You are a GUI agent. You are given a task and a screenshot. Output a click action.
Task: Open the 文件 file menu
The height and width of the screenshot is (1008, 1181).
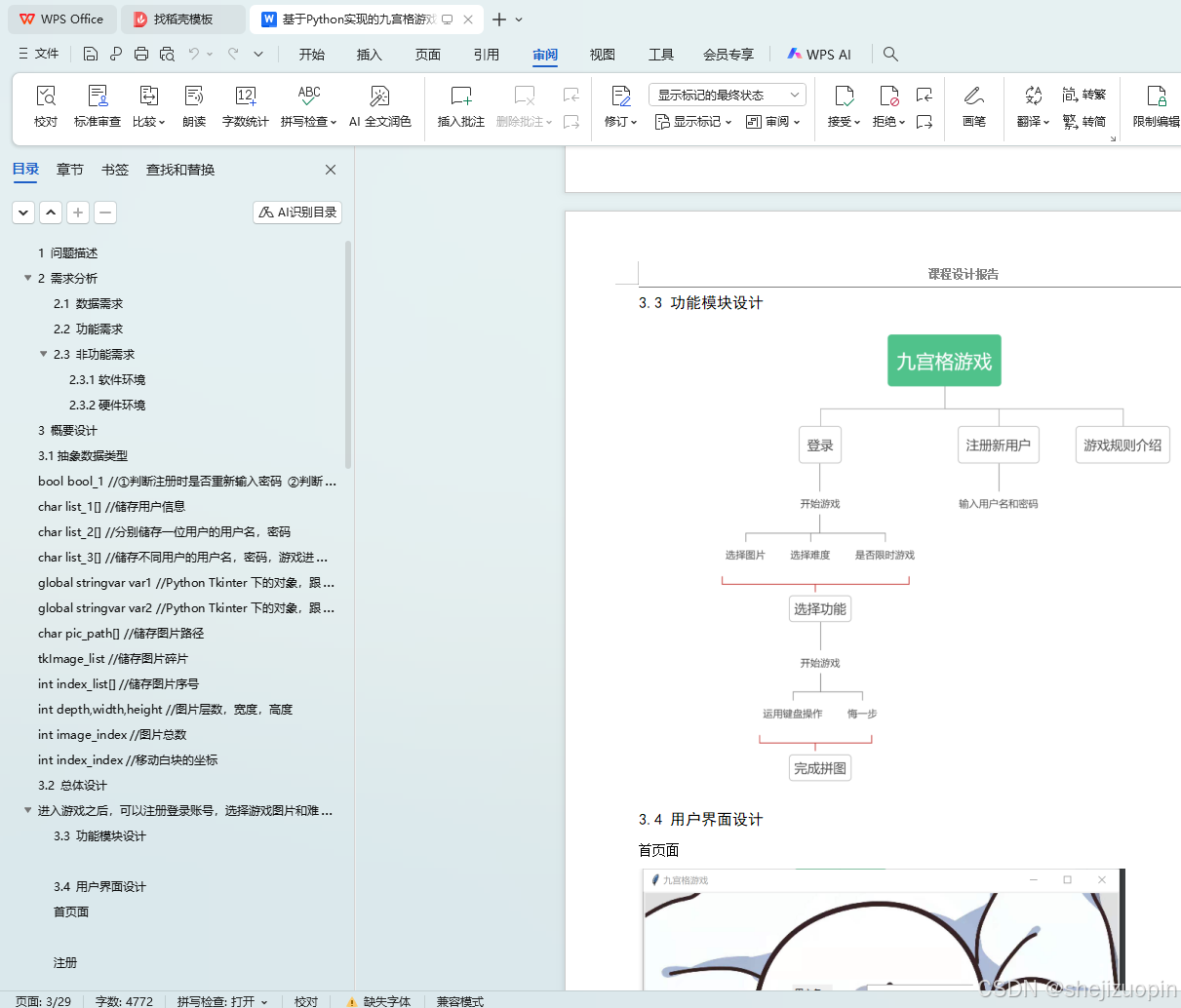pyautogui.click(x=38, y=54)
